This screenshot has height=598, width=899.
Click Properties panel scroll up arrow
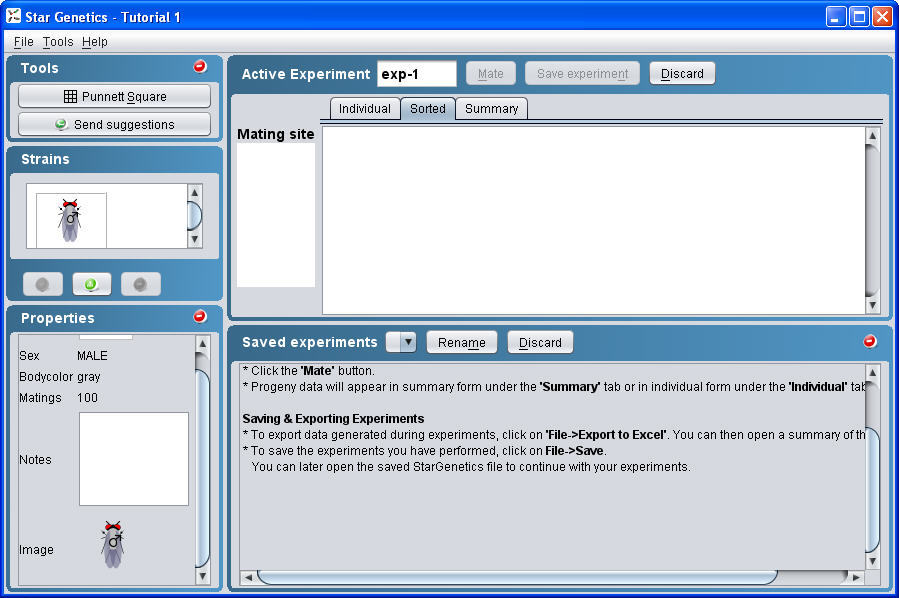click(202, 343)
